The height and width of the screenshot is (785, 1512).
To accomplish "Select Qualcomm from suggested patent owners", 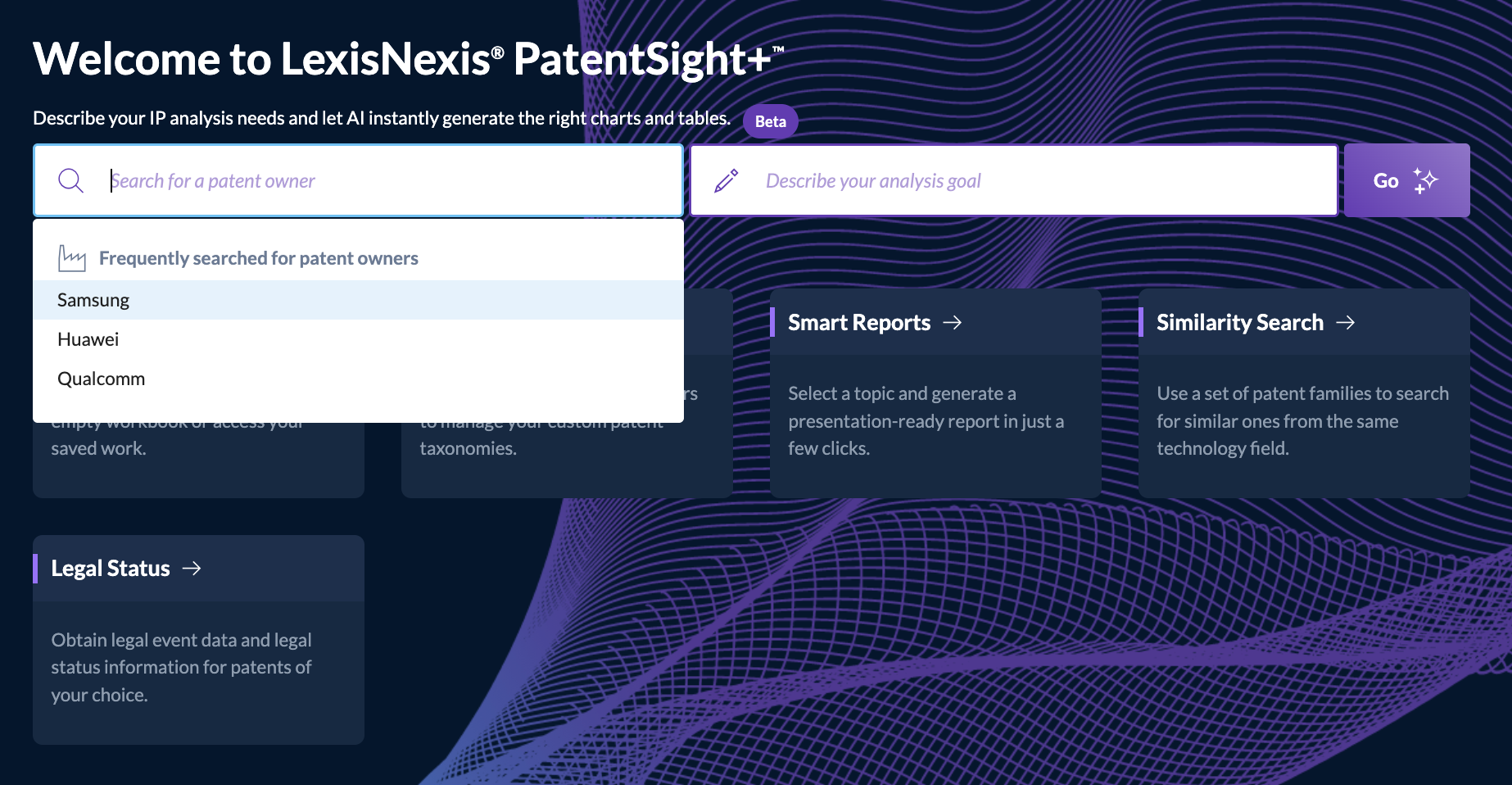I will [x=358, y=379].
